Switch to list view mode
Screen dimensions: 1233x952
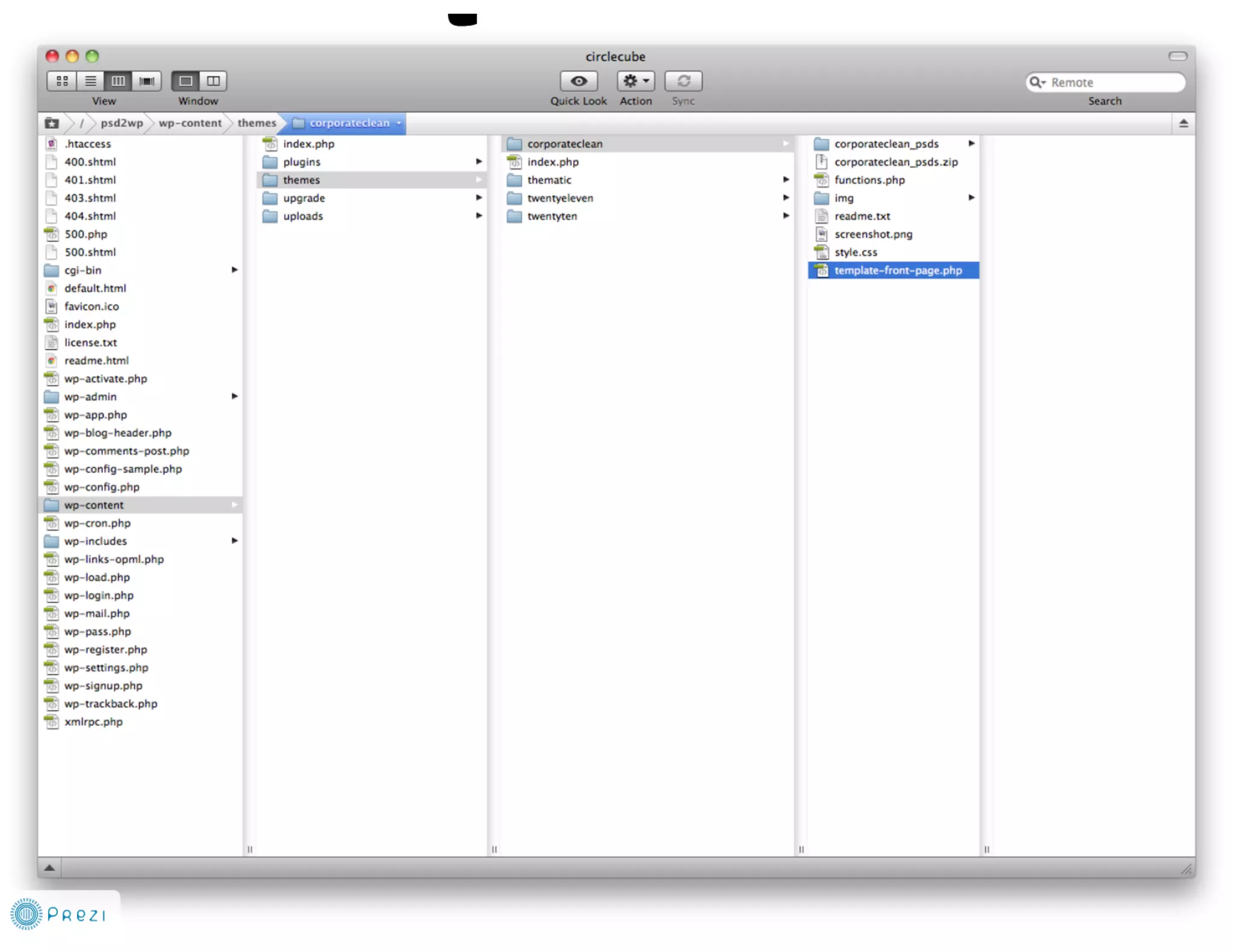point(90,81)
